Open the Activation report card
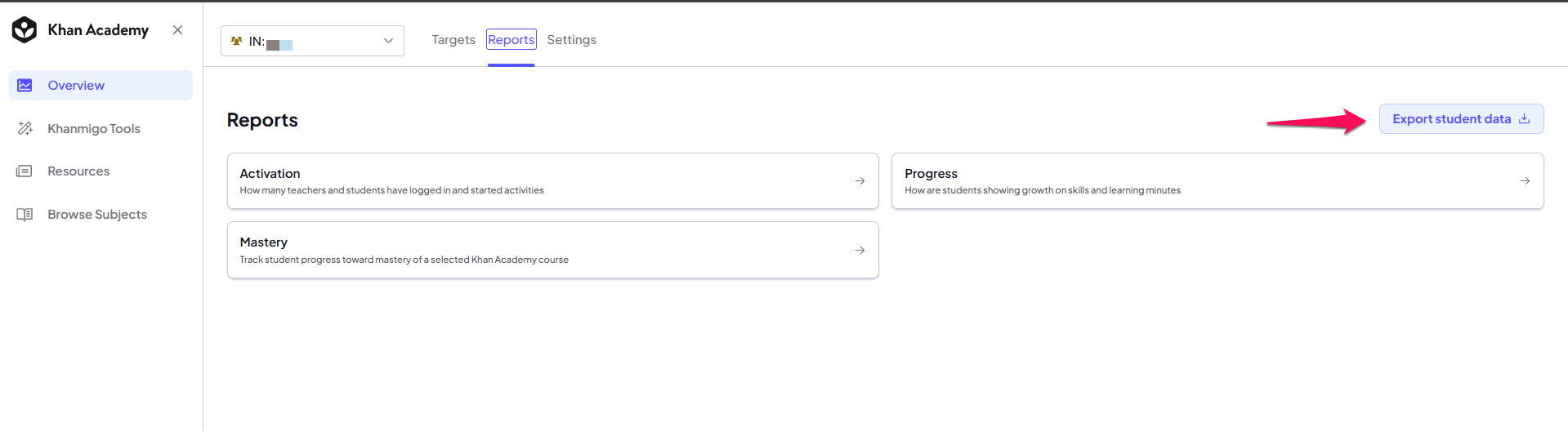 (x=553, y=181)
